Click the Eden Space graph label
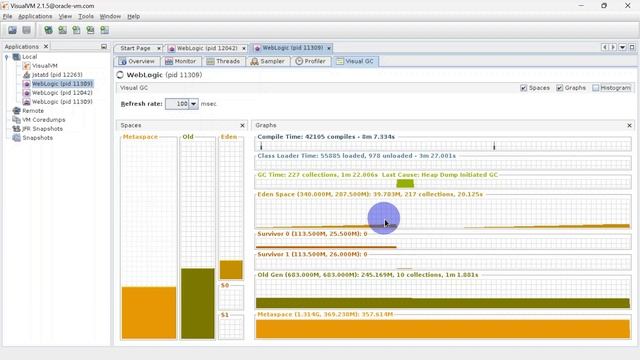Screen dimensions: 640x360 point(370,194)
